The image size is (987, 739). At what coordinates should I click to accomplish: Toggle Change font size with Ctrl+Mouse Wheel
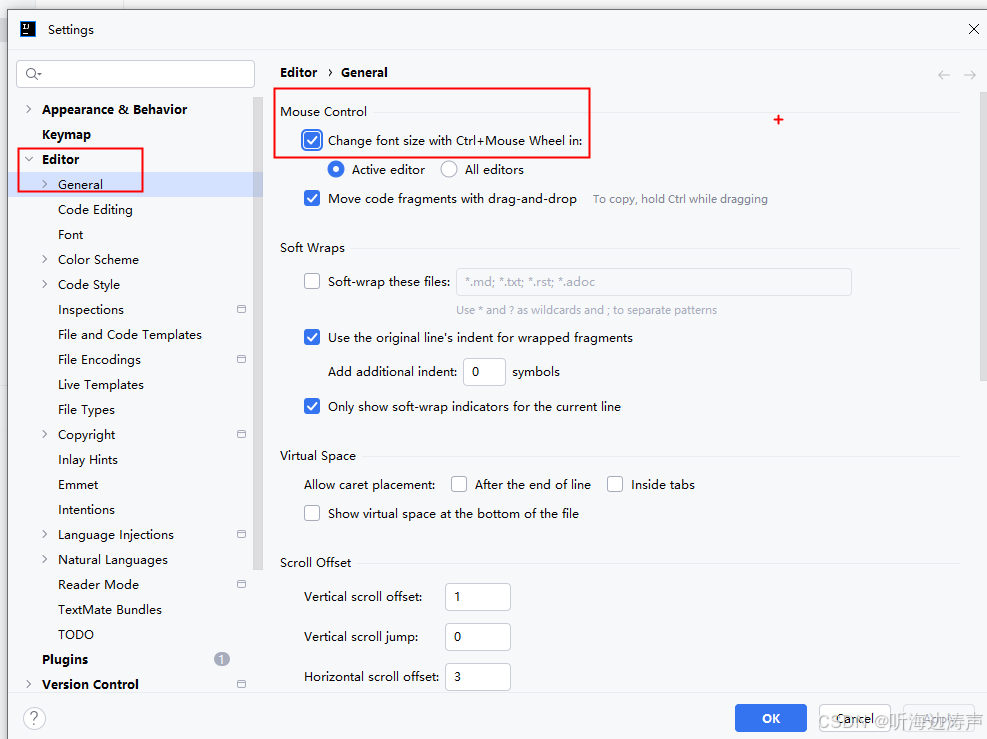[312, 140]
